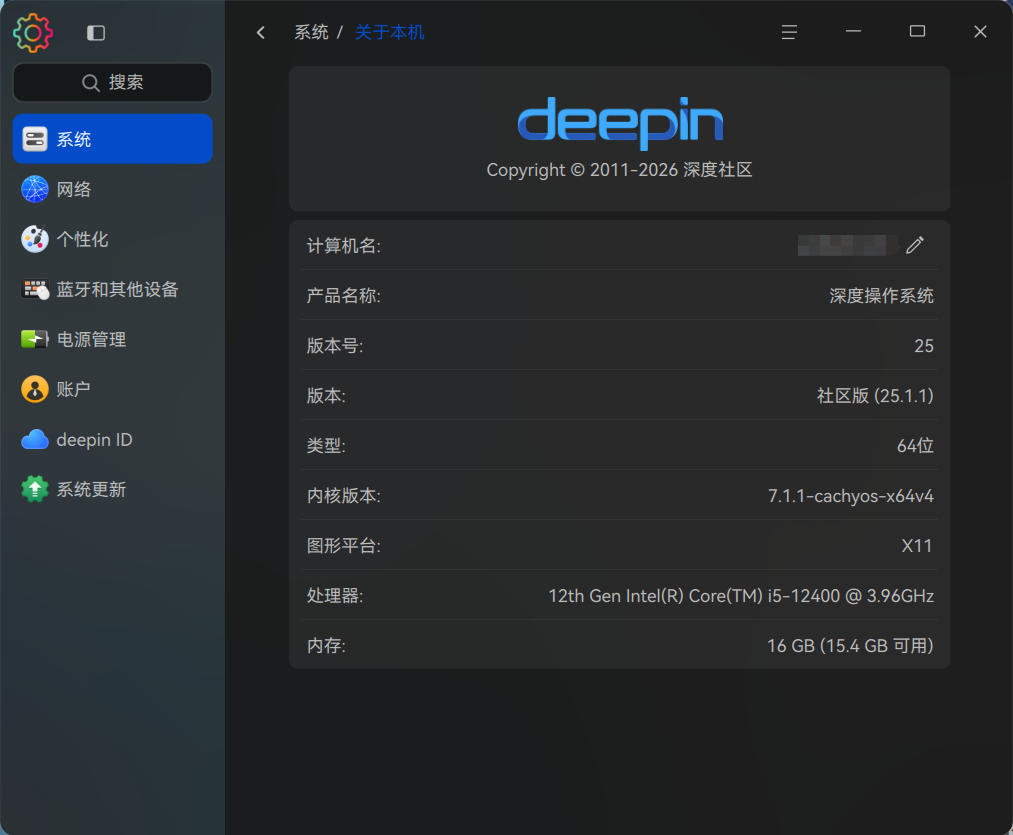Go back with the left arrow
This screenshot has height=835, width=1013.
(261, 32)
